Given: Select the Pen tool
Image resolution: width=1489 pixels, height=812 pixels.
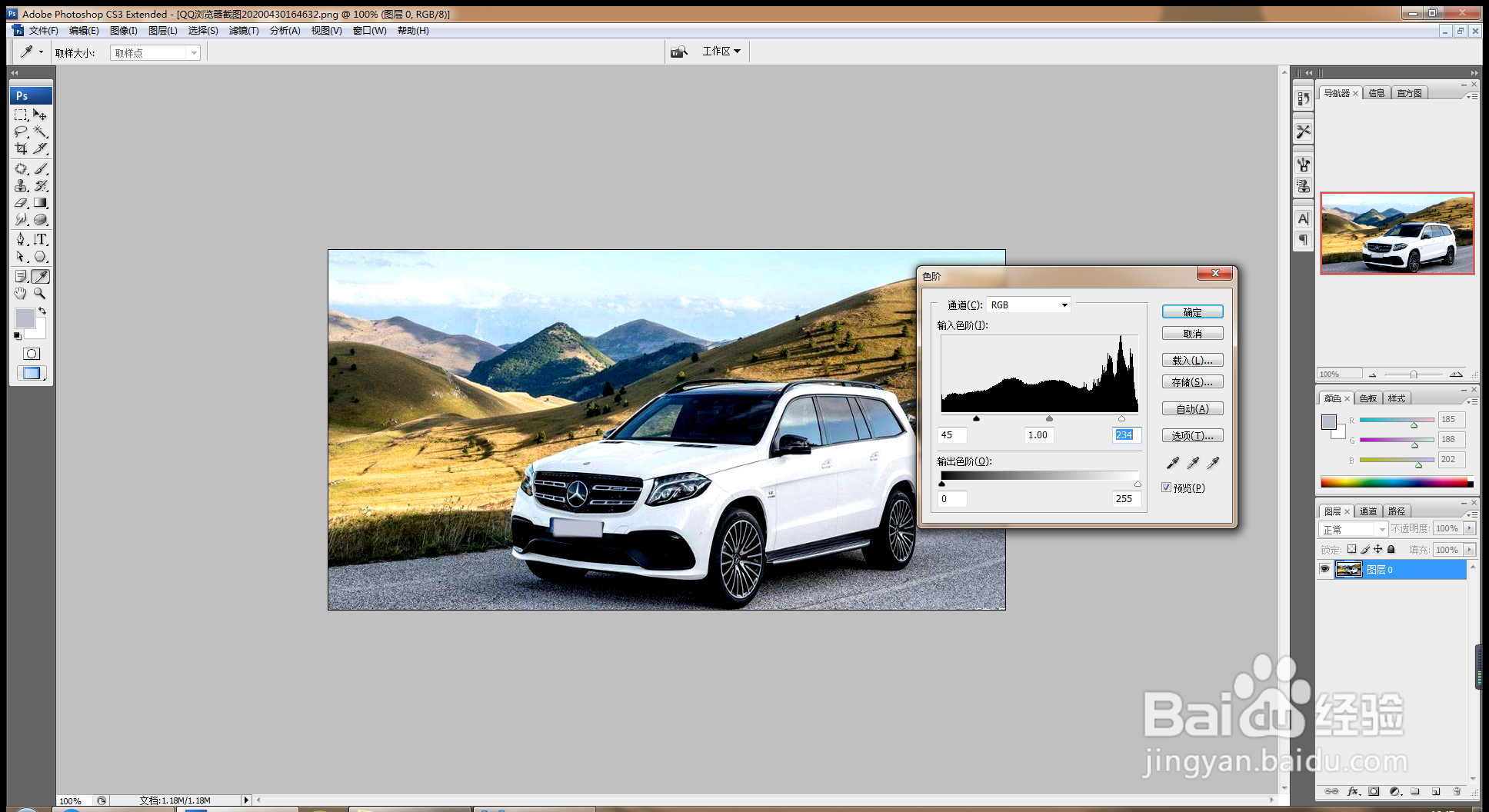Looking at the screenshot, I should tap(22, 239).
